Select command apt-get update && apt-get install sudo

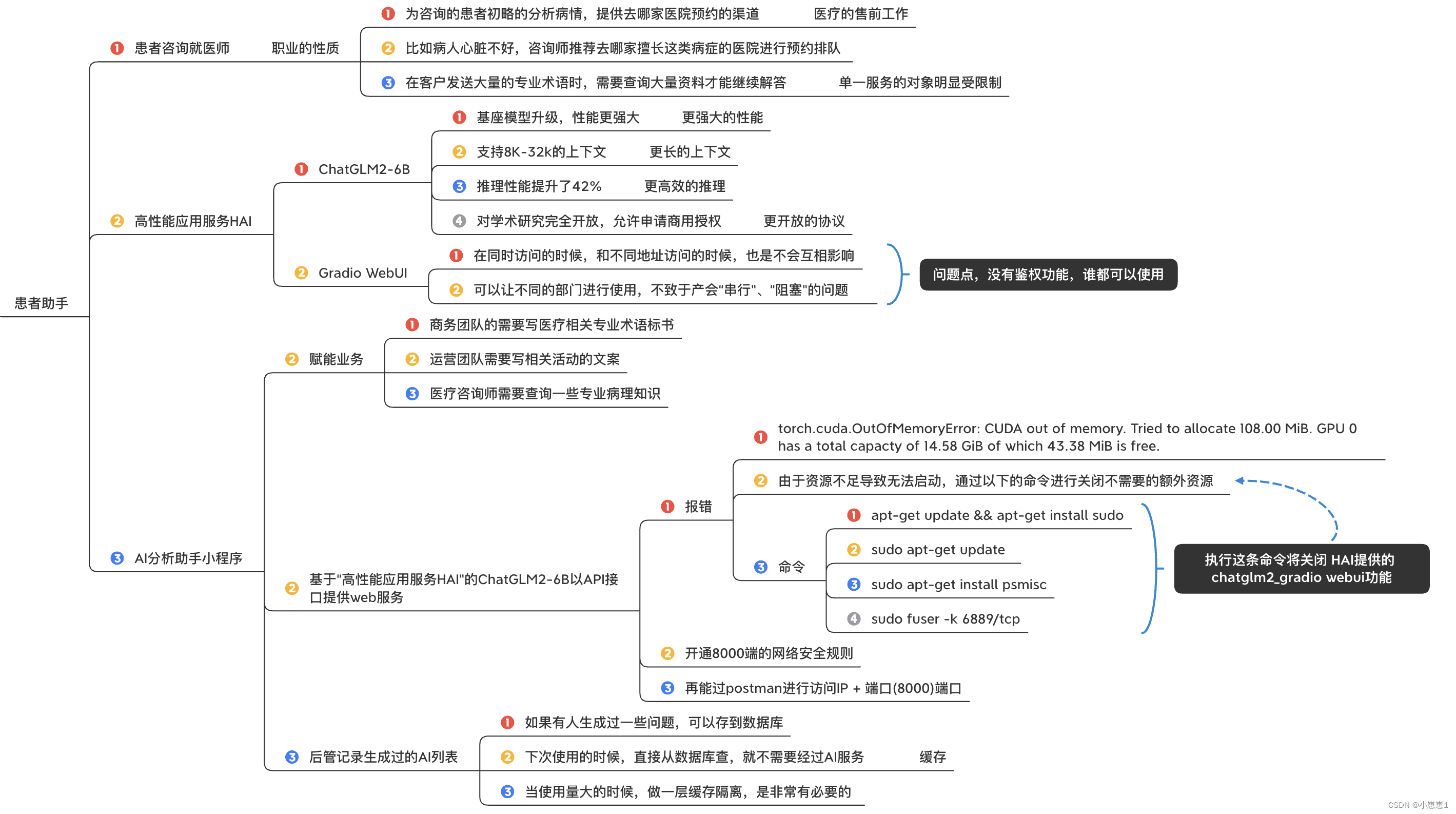[997, 515]
